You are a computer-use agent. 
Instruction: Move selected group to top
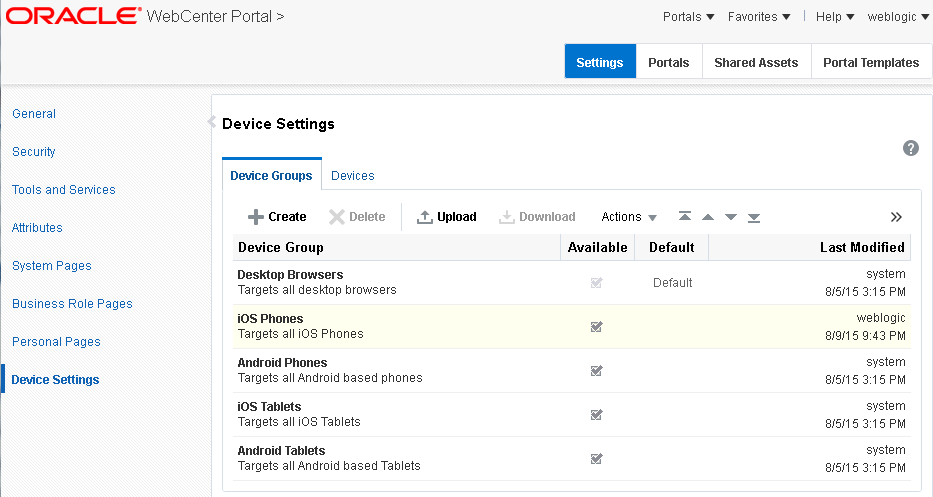click(x=684, y=217)
